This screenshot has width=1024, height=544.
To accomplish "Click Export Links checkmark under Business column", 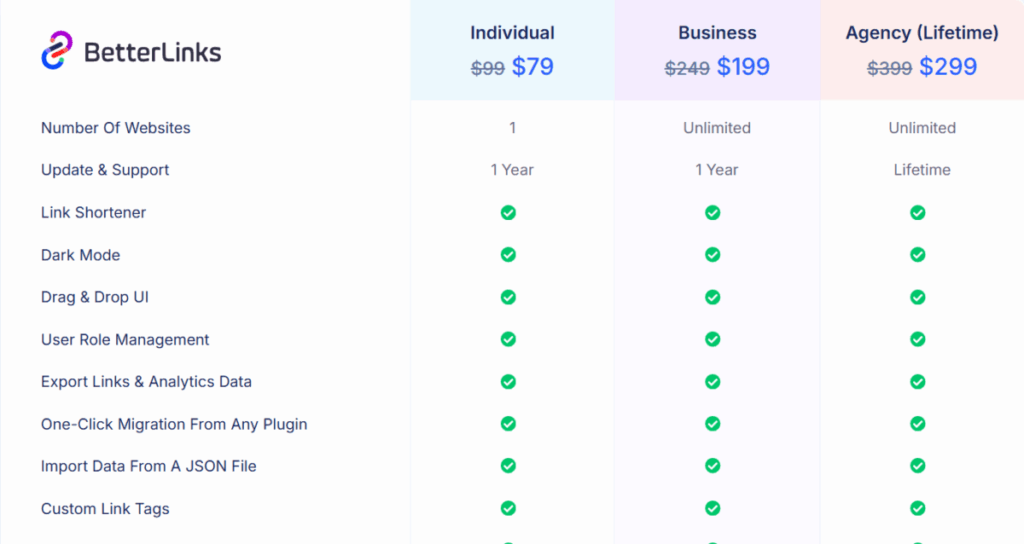I will 712,382.
